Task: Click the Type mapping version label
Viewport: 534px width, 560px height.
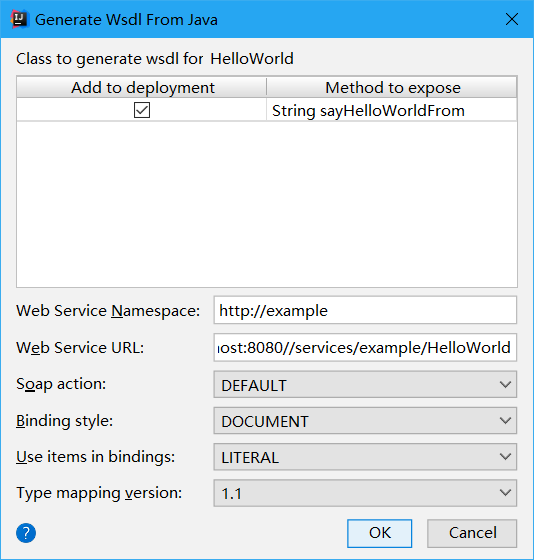Action: [99, 493]
